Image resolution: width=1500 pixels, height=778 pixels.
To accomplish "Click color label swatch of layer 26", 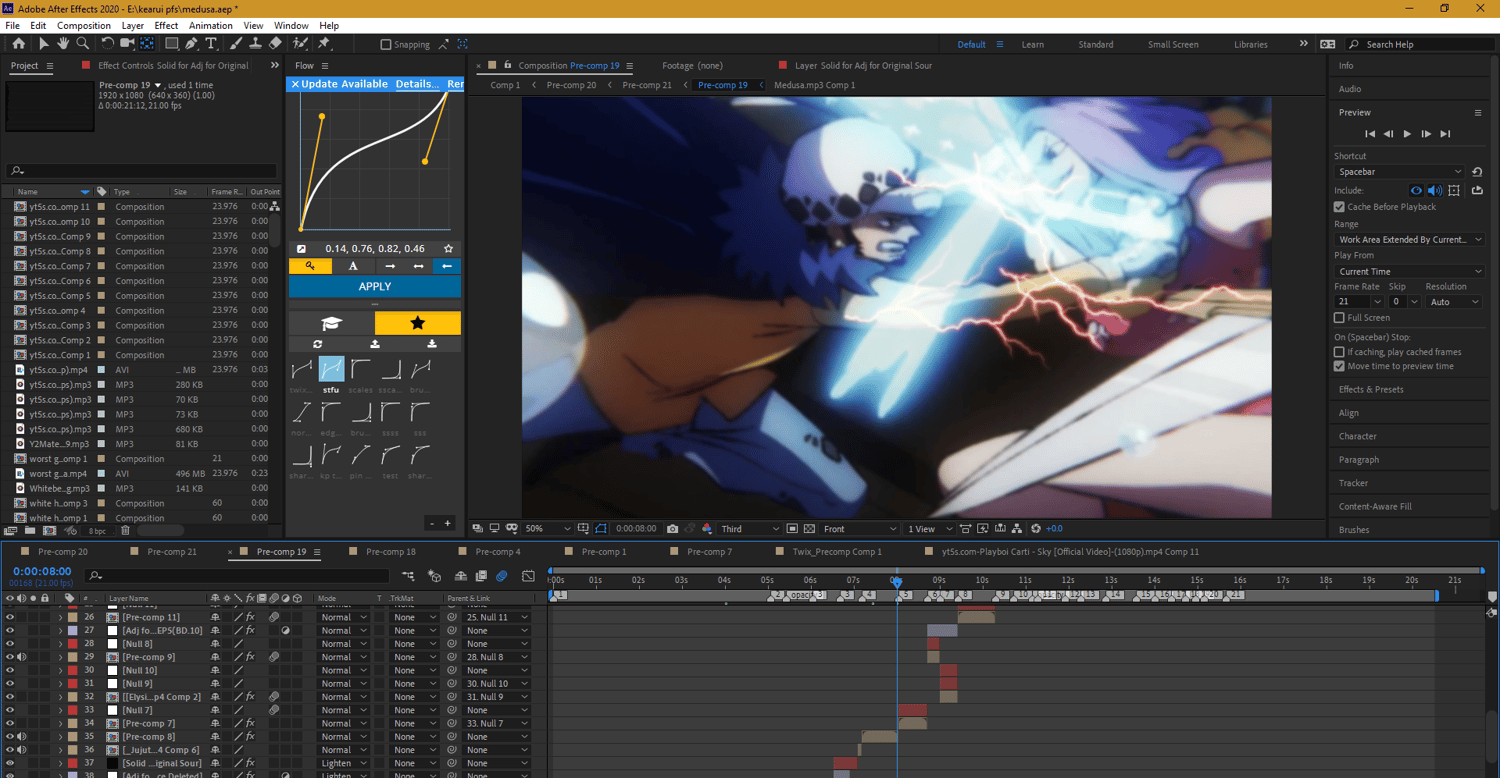I will (72, 617).
